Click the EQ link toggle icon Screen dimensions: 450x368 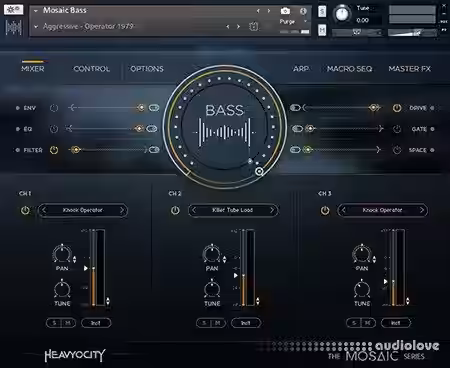pos(152,129)
